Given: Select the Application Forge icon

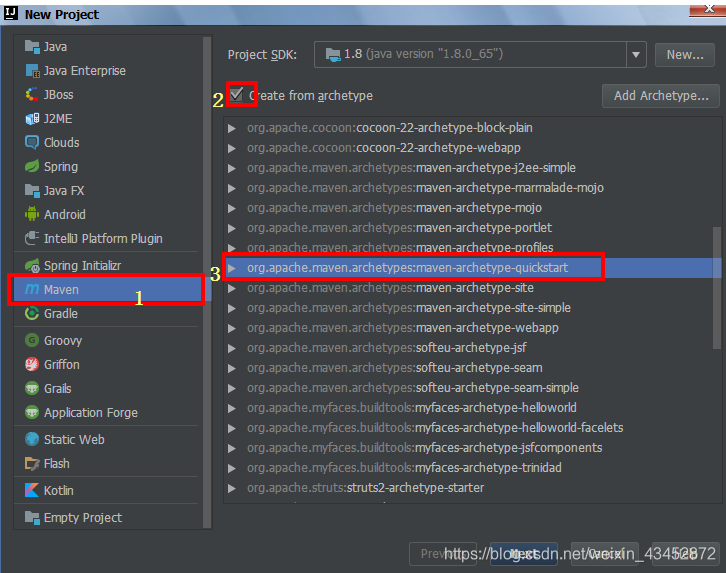Looking at the screenshot, I should coord(32,412).
